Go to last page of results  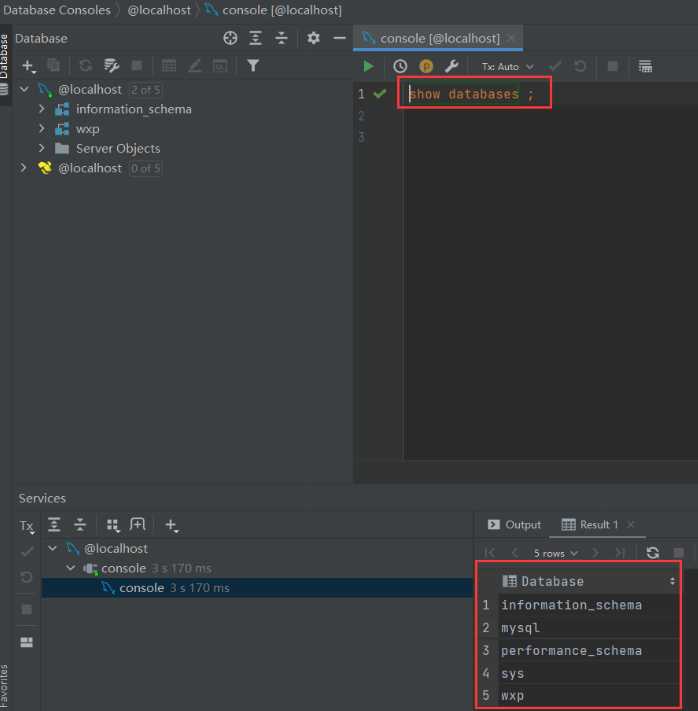click(620, 553)
